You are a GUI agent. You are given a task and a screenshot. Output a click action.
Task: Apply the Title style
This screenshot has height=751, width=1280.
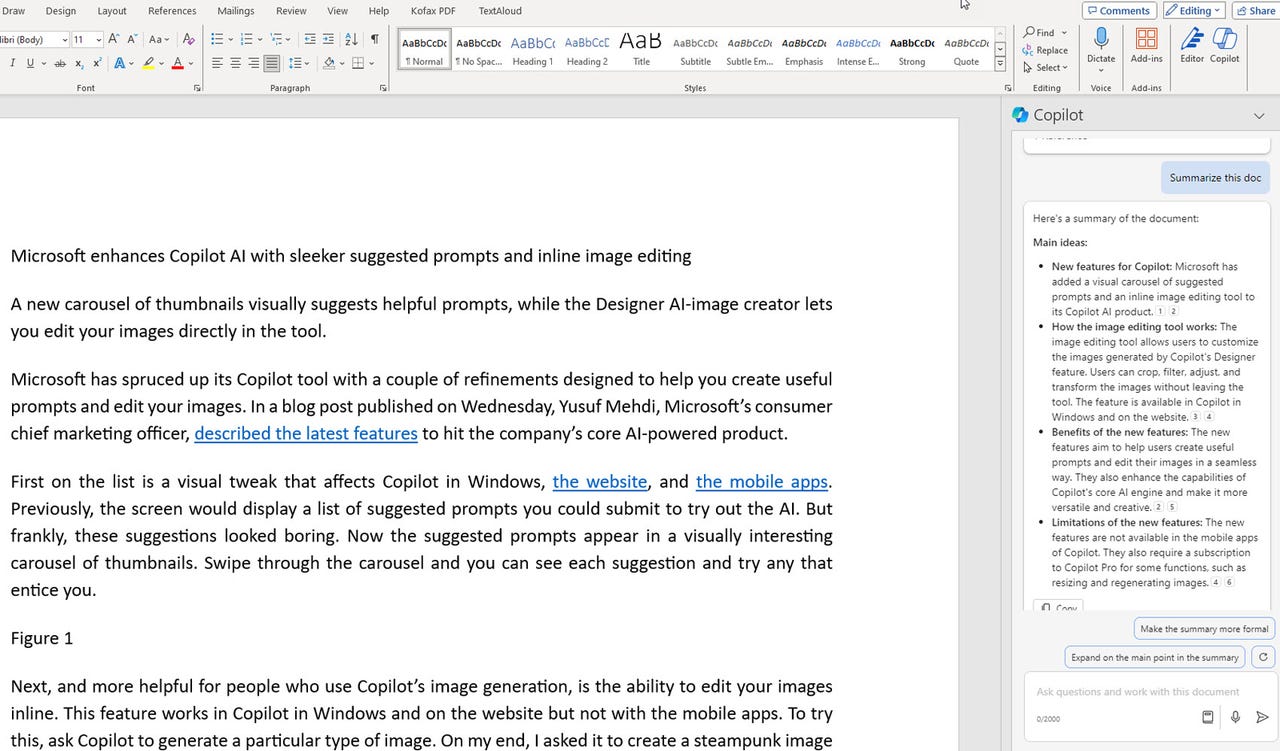(x=641, y=50)
